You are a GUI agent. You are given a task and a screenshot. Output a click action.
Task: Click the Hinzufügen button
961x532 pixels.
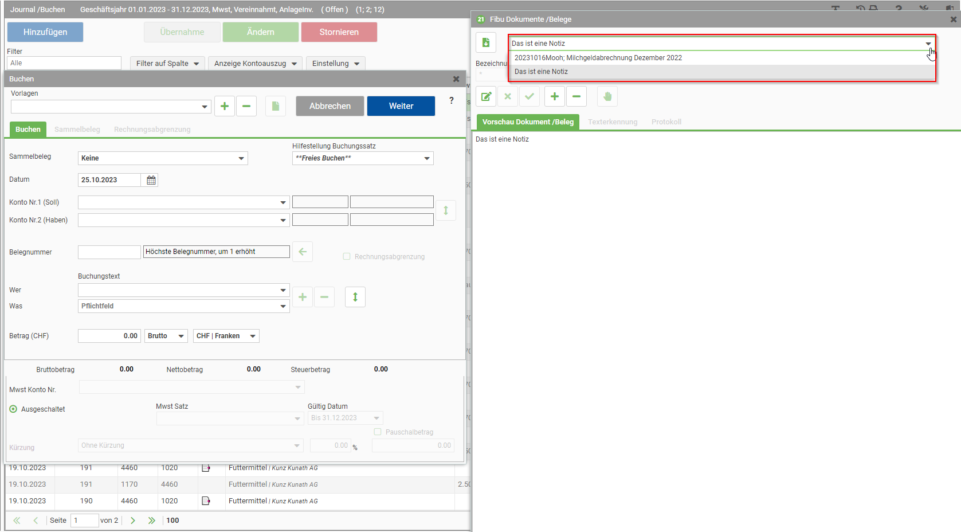coord(45,32)
